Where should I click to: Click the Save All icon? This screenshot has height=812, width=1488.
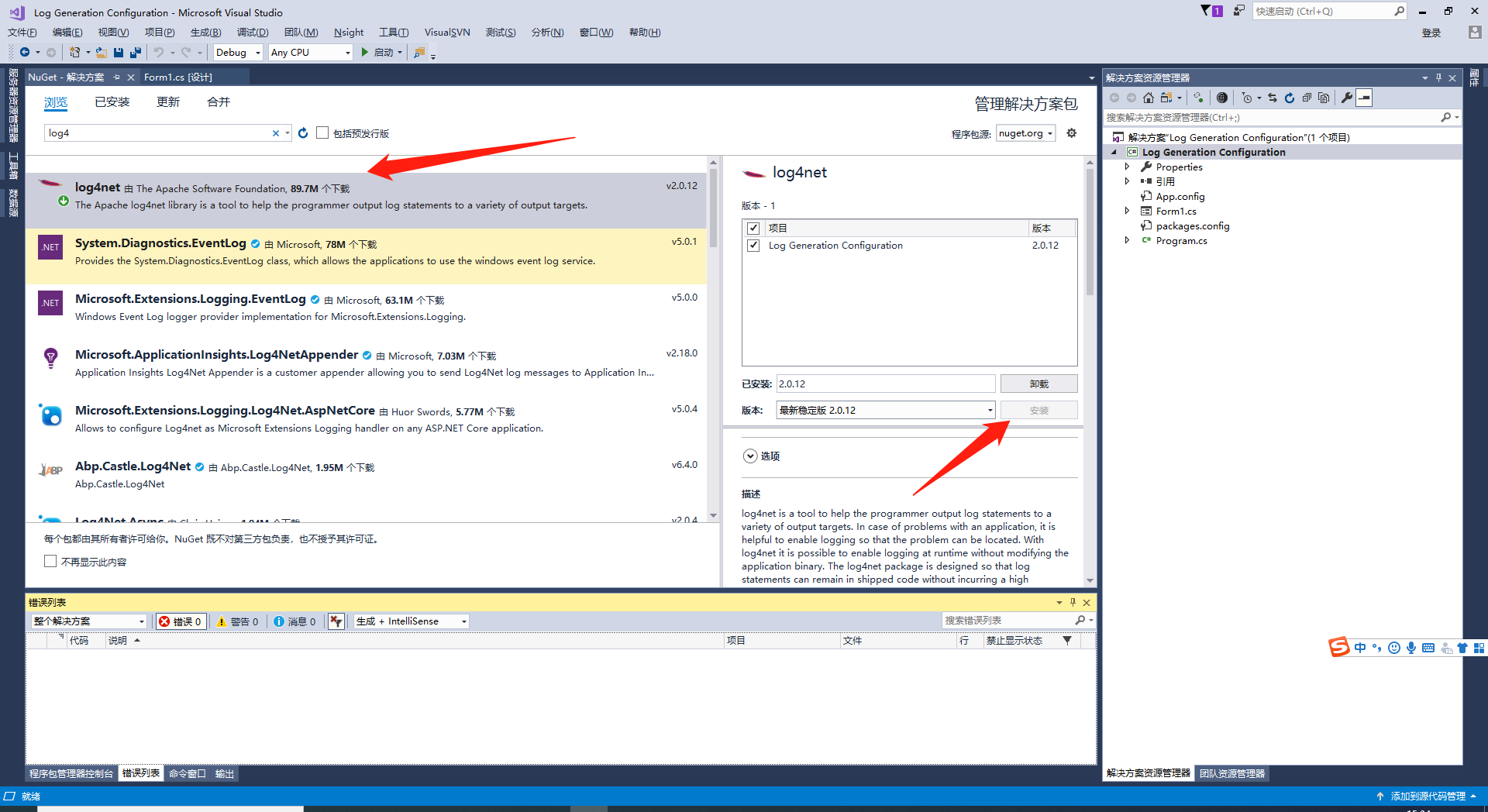click(x=136, y=52)
